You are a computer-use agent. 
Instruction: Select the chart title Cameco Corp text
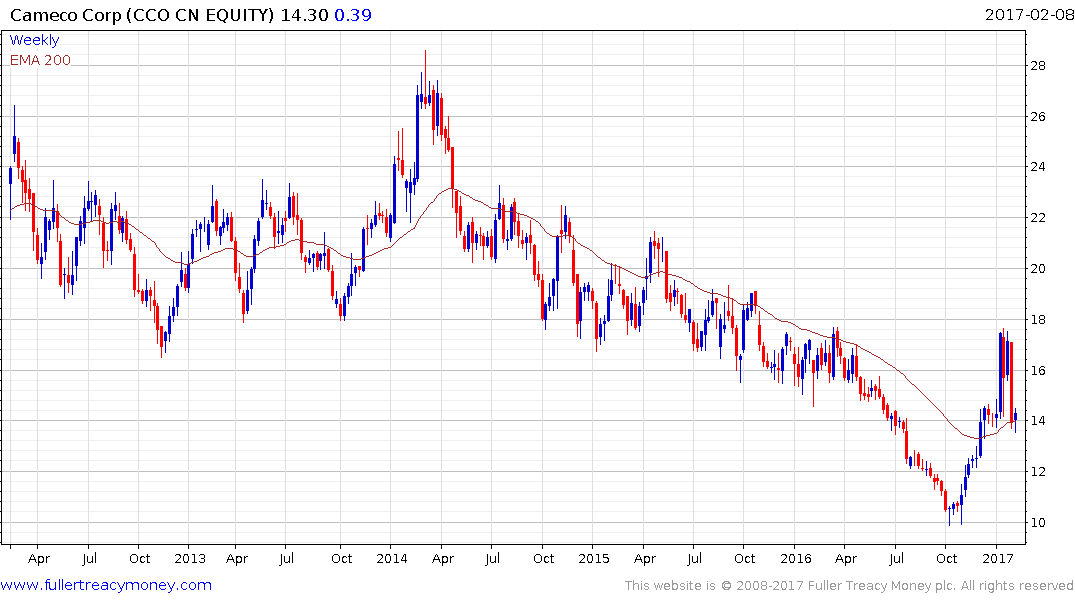coord(66,15)
